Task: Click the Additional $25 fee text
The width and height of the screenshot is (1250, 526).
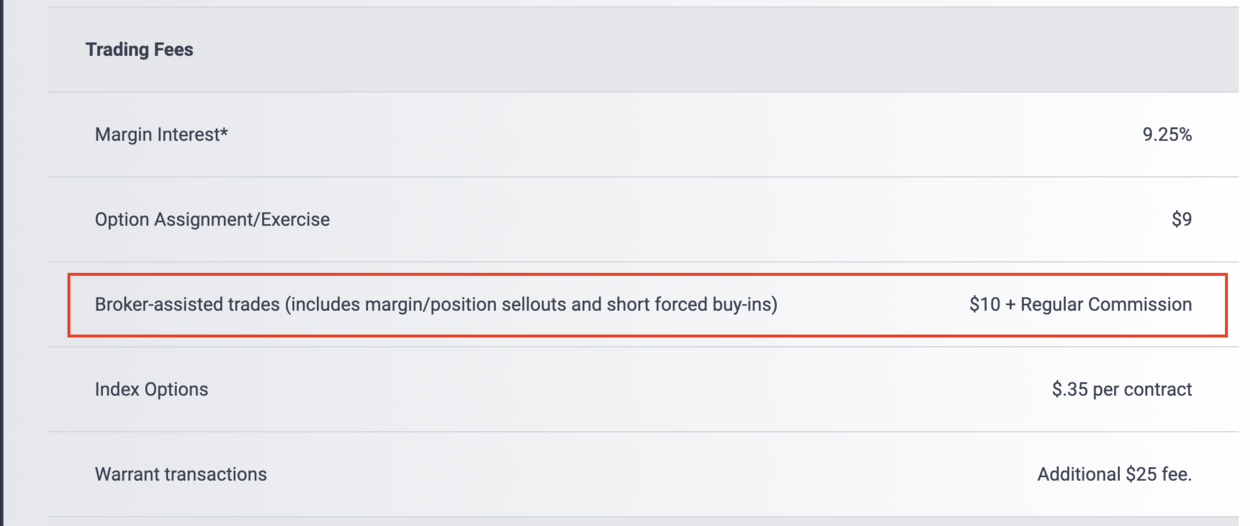Action: click(1114, 474)
